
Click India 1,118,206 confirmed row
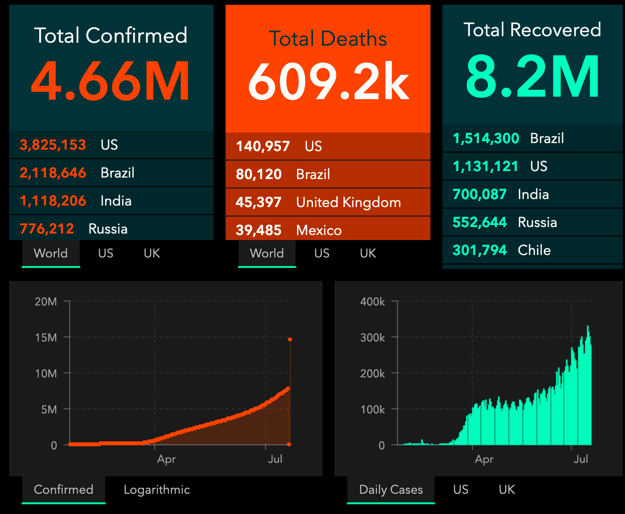(111, 201)
